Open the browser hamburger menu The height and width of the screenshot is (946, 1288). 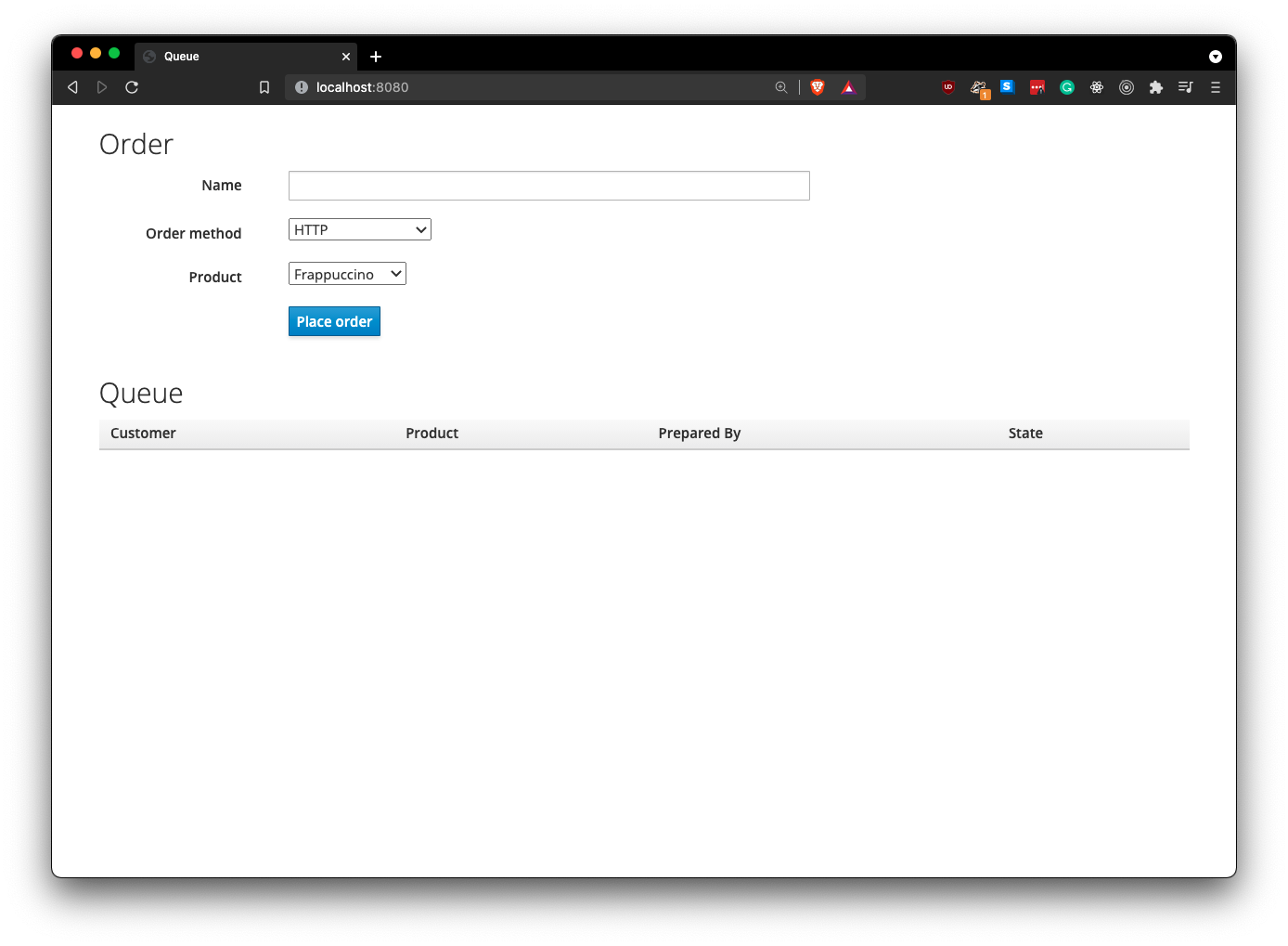pos(1216,87)
